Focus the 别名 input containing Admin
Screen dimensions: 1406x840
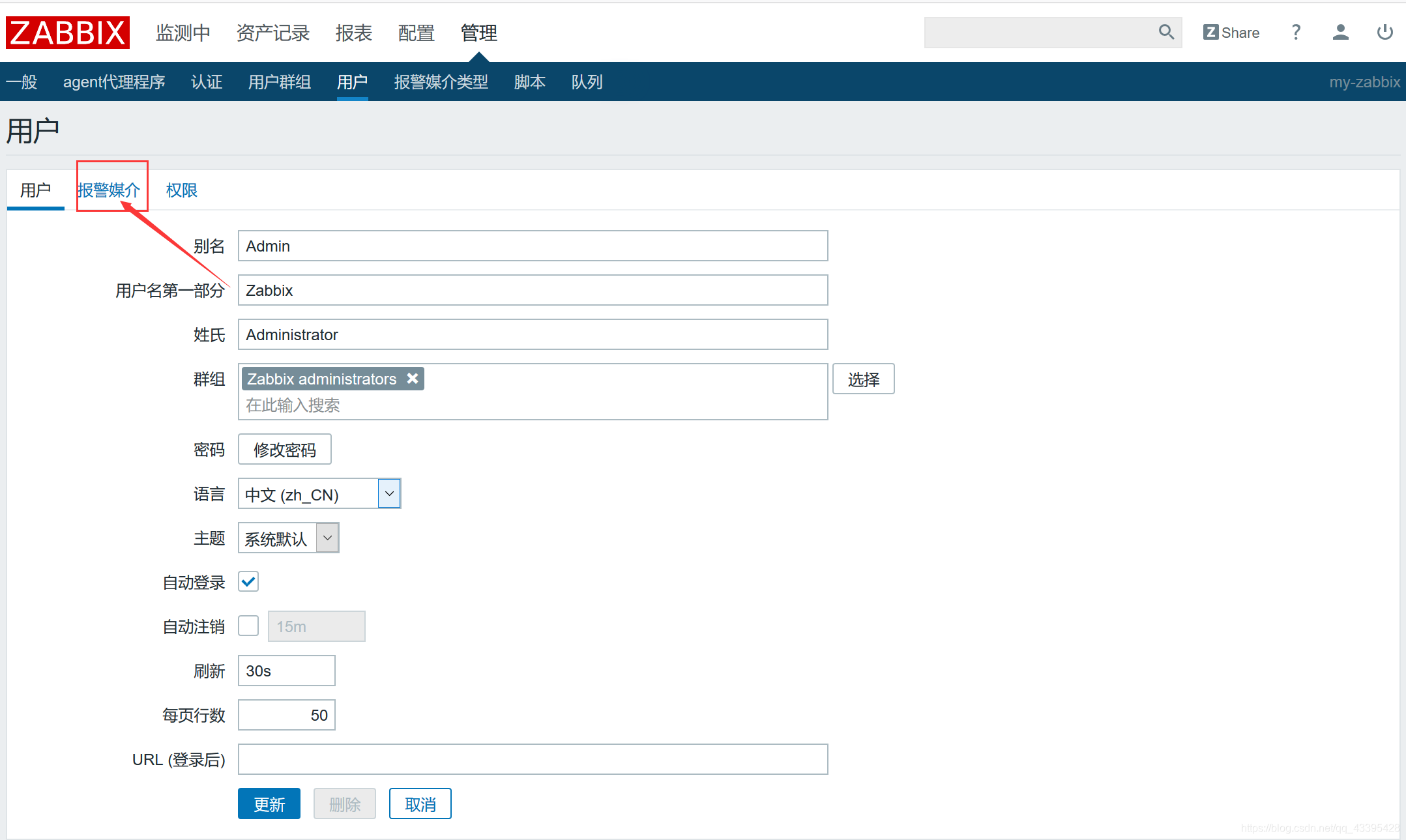pyautogui.click(x=533, y=246)
